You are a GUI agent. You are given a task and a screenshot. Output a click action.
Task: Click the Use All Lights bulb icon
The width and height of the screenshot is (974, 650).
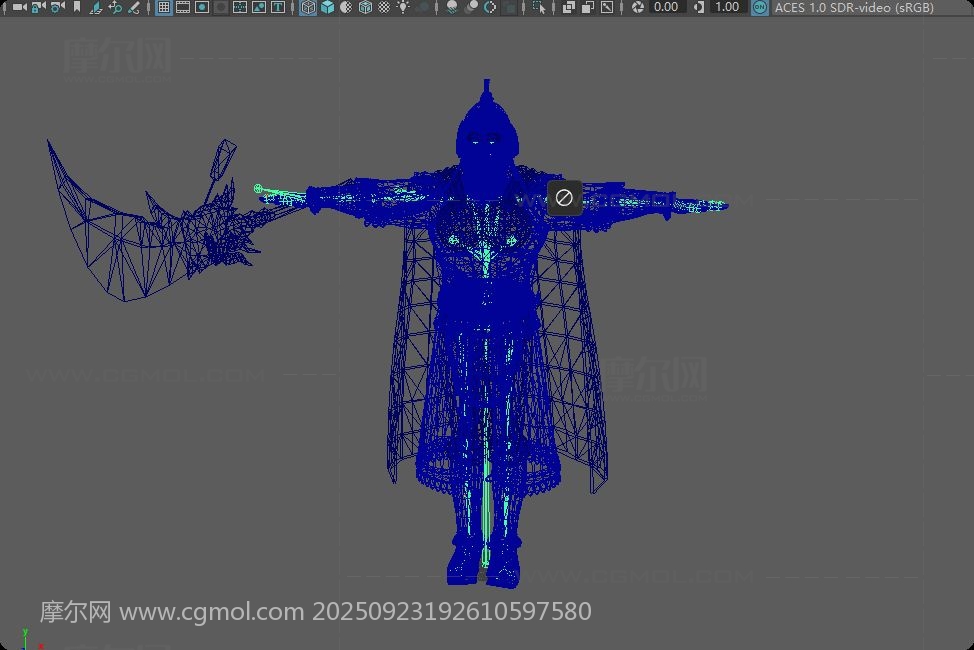[403, 7]
